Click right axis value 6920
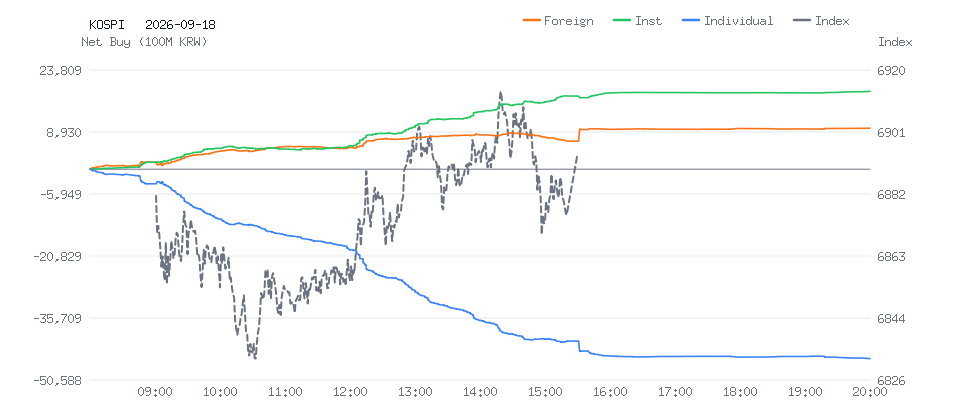Viewport: 960px width, 420px height. (x=891, y=70)
